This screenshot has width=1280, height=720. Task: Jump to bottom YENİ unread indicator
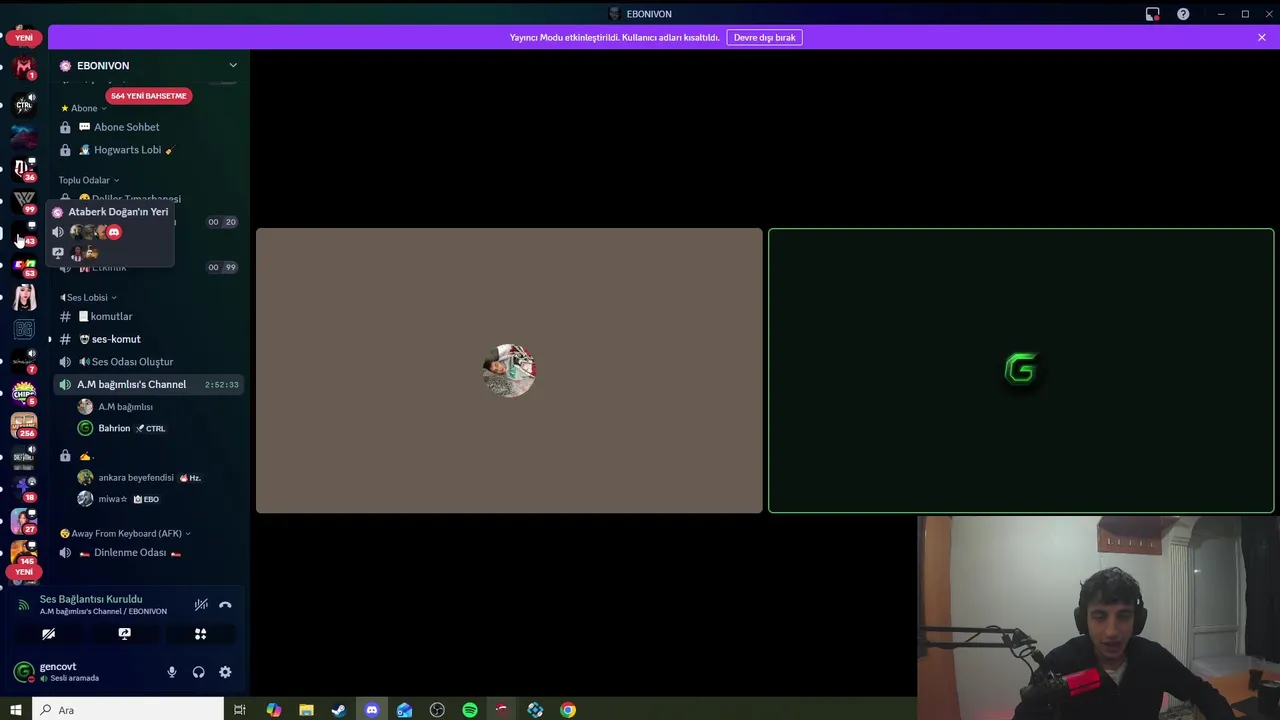point(24,572)
